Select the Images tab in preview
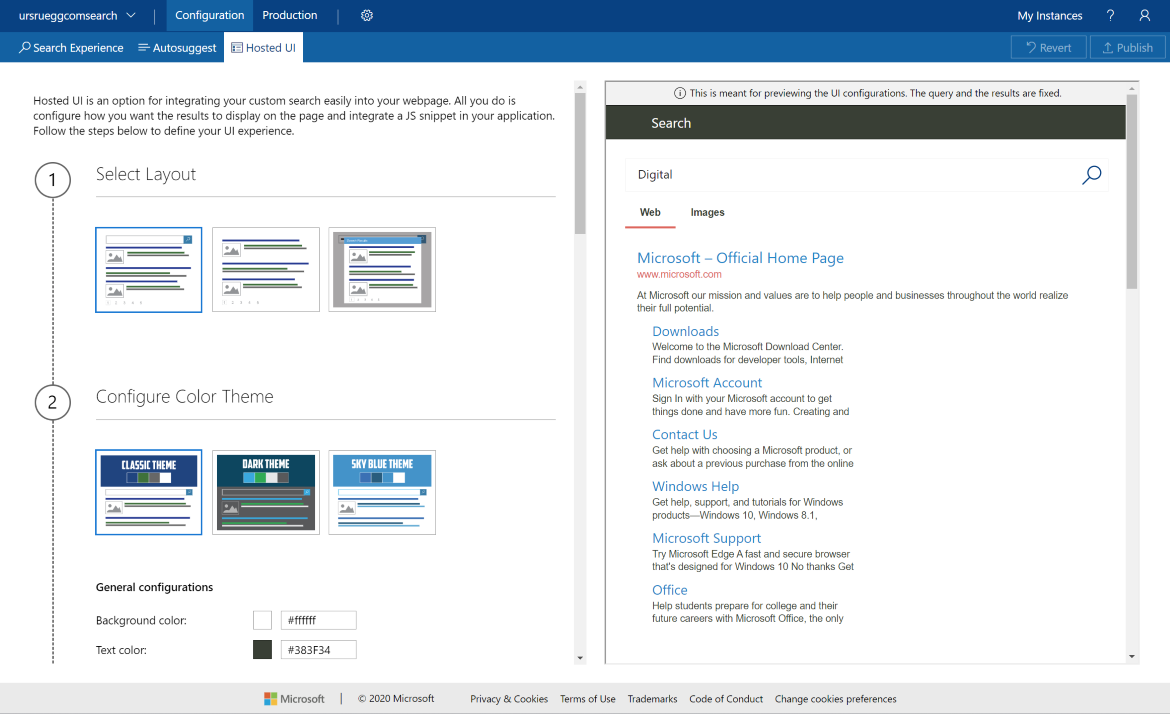 click(707, 213)
